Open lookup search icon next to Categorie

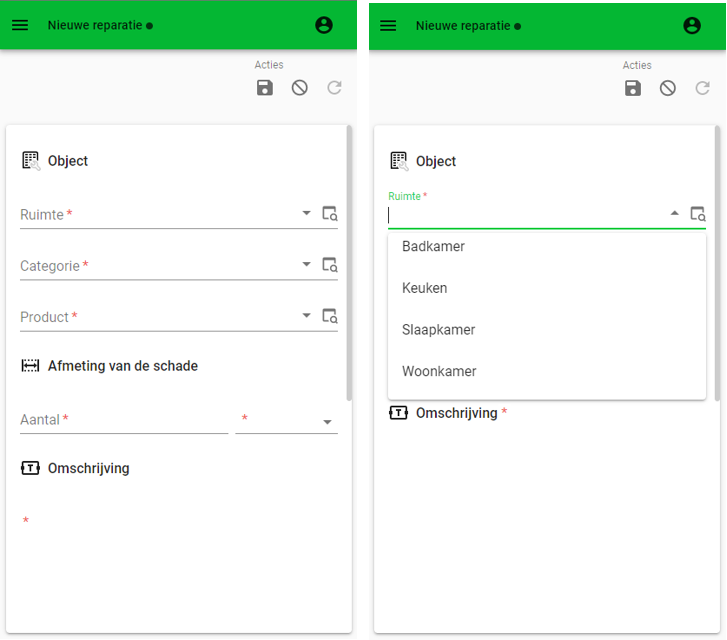[330, 265]
